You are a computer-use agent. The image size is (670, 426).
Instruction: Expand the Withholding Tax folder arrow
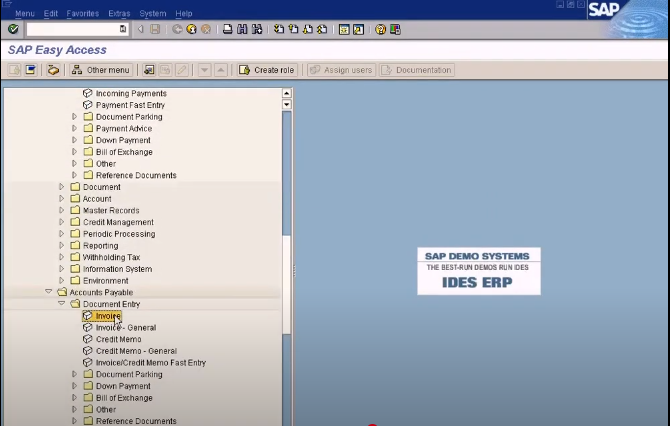[x=62, y=257]
